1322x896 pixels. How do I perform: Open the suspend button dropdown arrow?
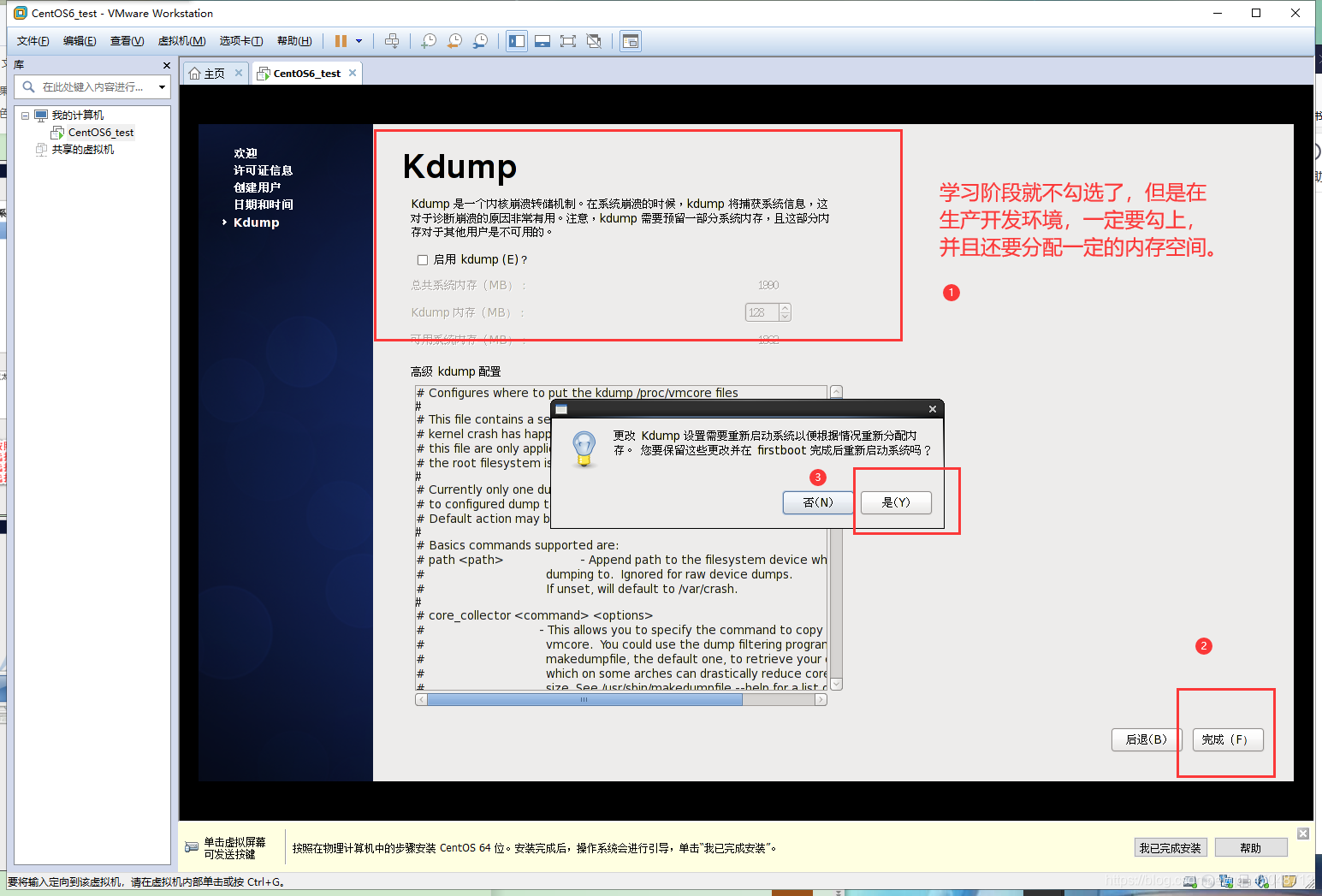click(x=359, y=40)
